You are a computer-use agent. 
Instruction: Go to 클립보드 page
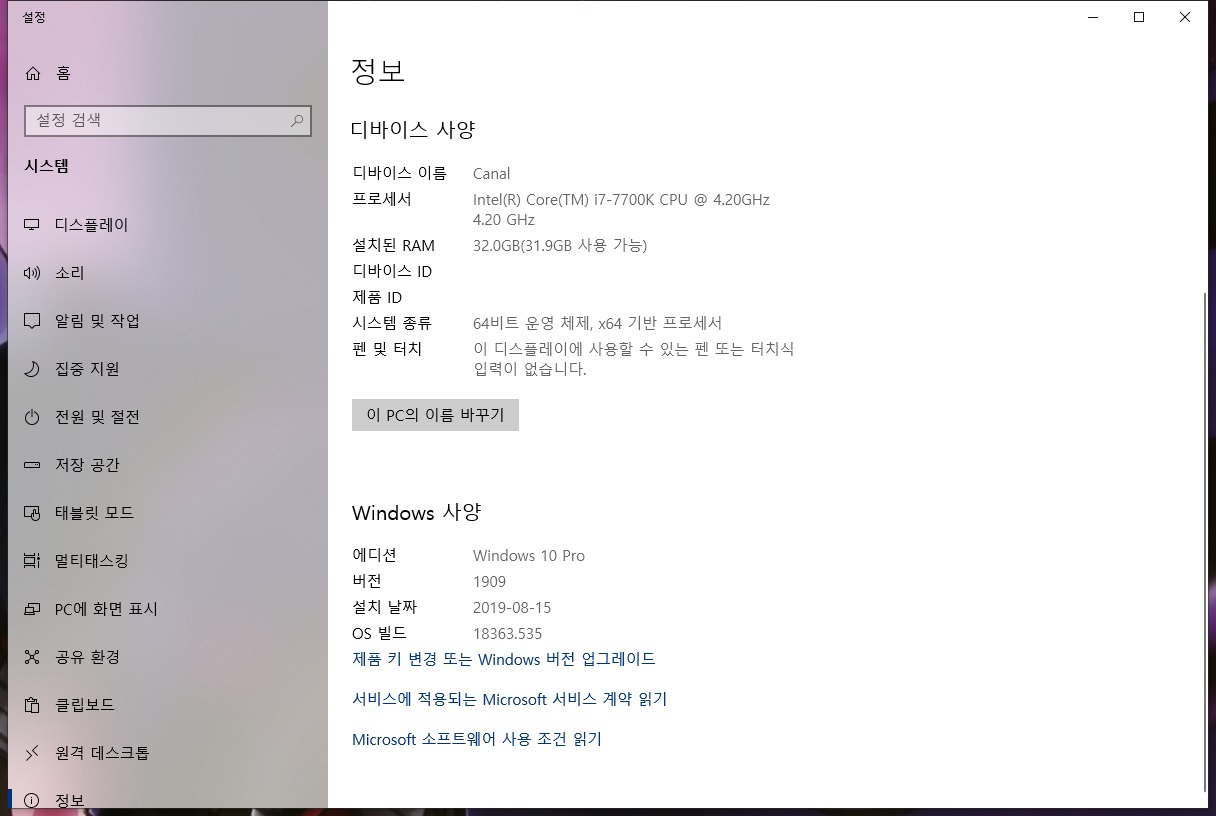click(x=168, y=705)
